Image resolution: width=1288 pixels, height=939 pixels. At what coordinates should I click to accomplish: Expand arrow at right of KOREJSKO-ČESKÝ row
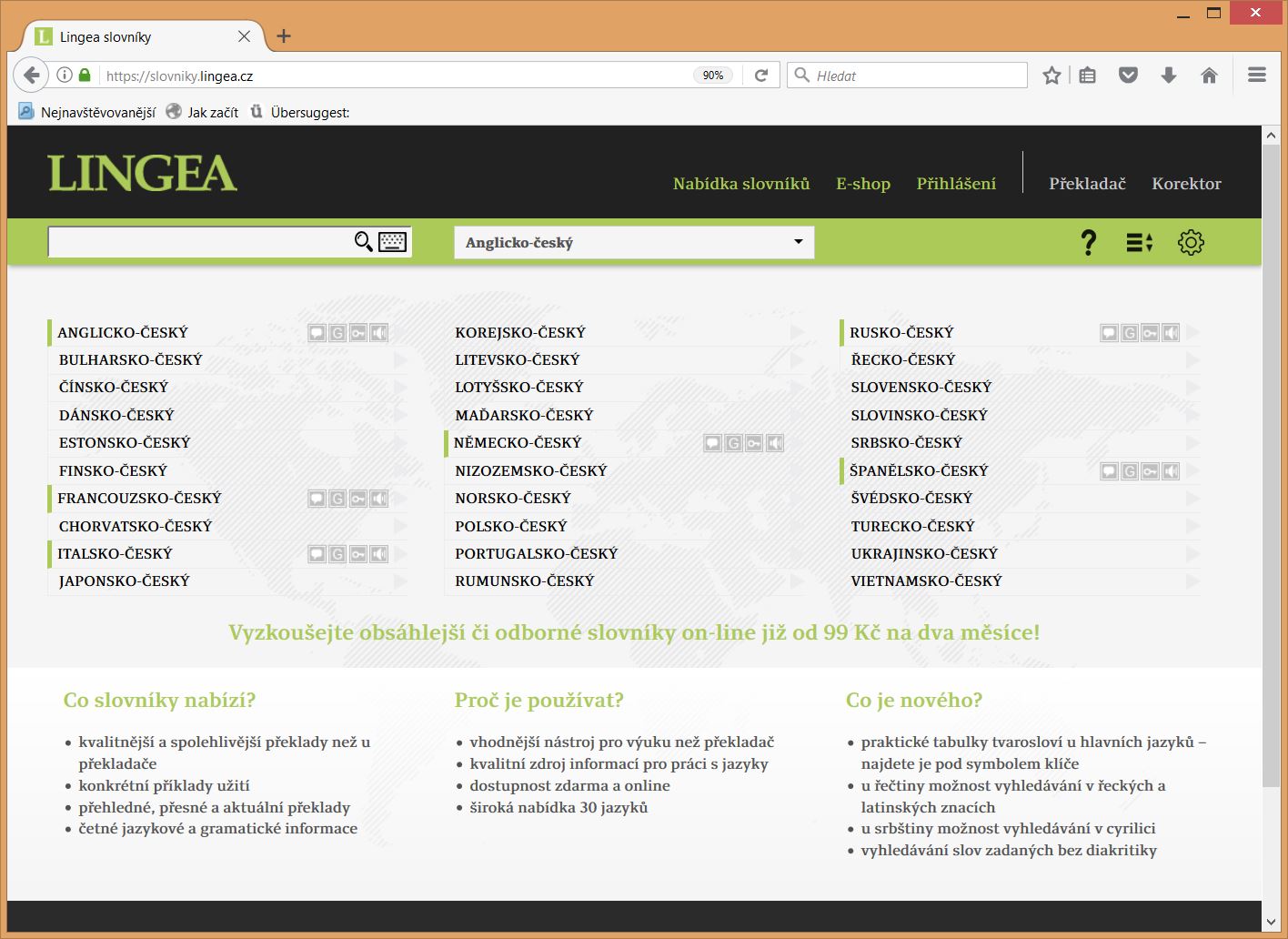(798, 333)
